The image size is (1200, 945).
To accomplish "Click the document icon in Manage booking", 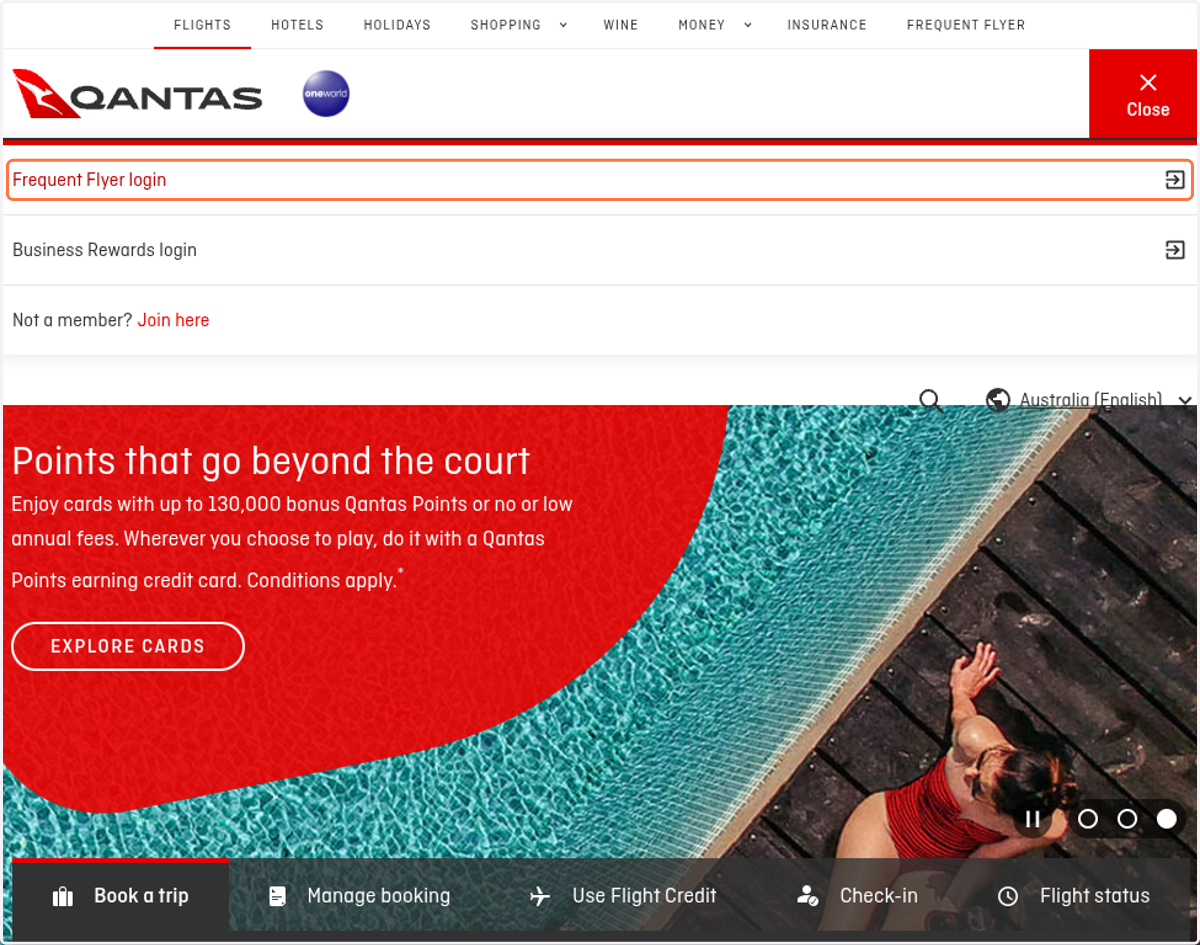I will (x=278, y=896).
